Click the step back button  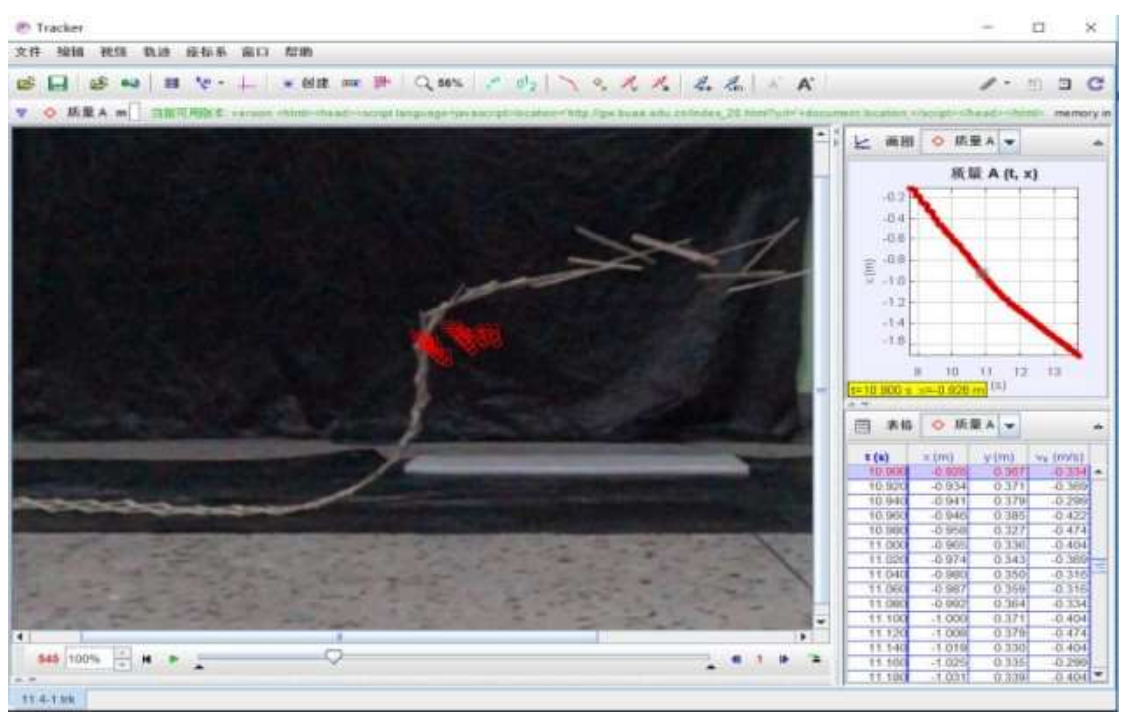pos(735,659)
